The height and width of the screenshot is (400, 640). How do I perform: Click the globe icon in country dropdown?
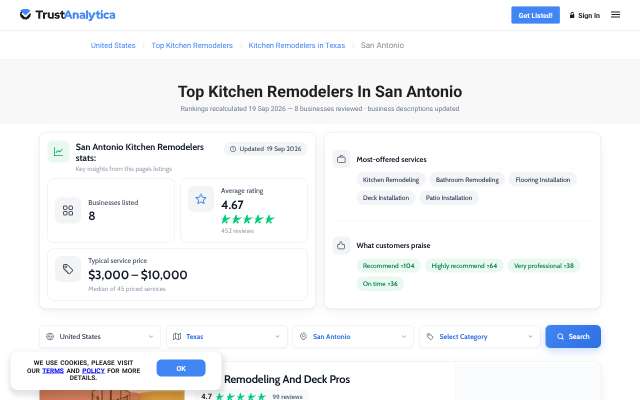point(50,336)
